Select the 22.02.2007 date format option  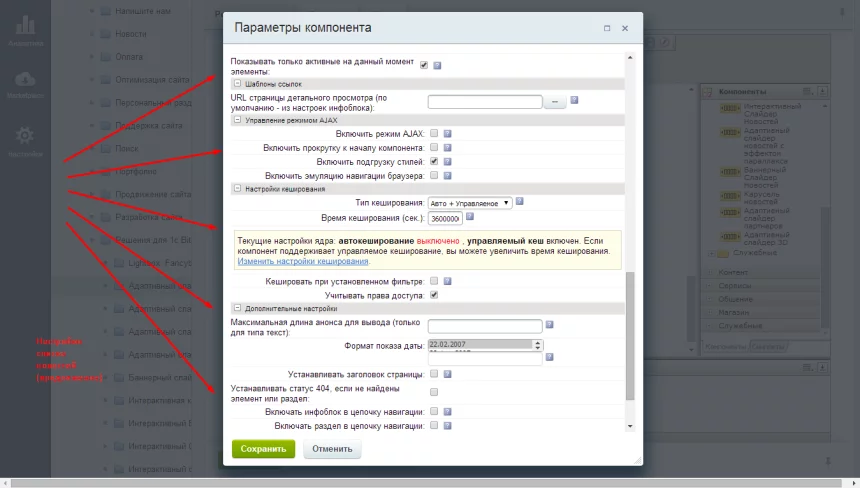coord(480,343)
